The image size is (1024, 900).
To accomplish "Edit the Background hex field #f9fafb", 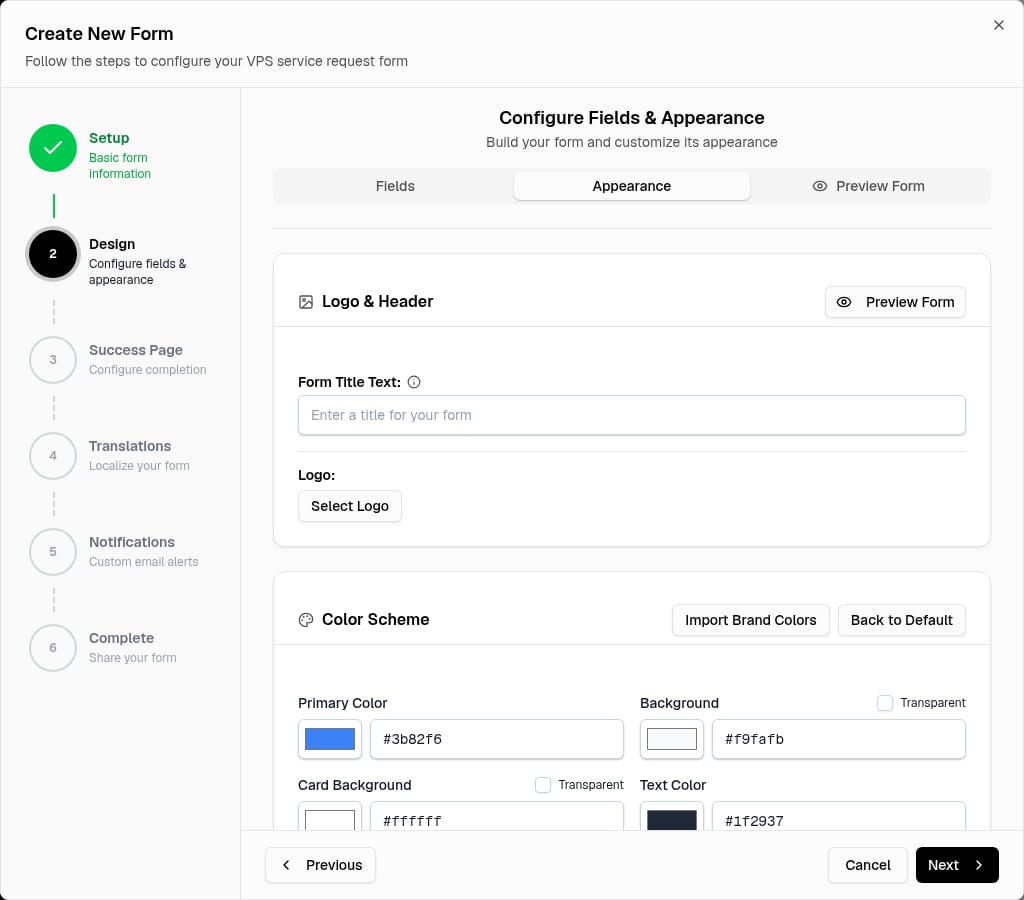I will pyautogui.click(x=839, y=739).
